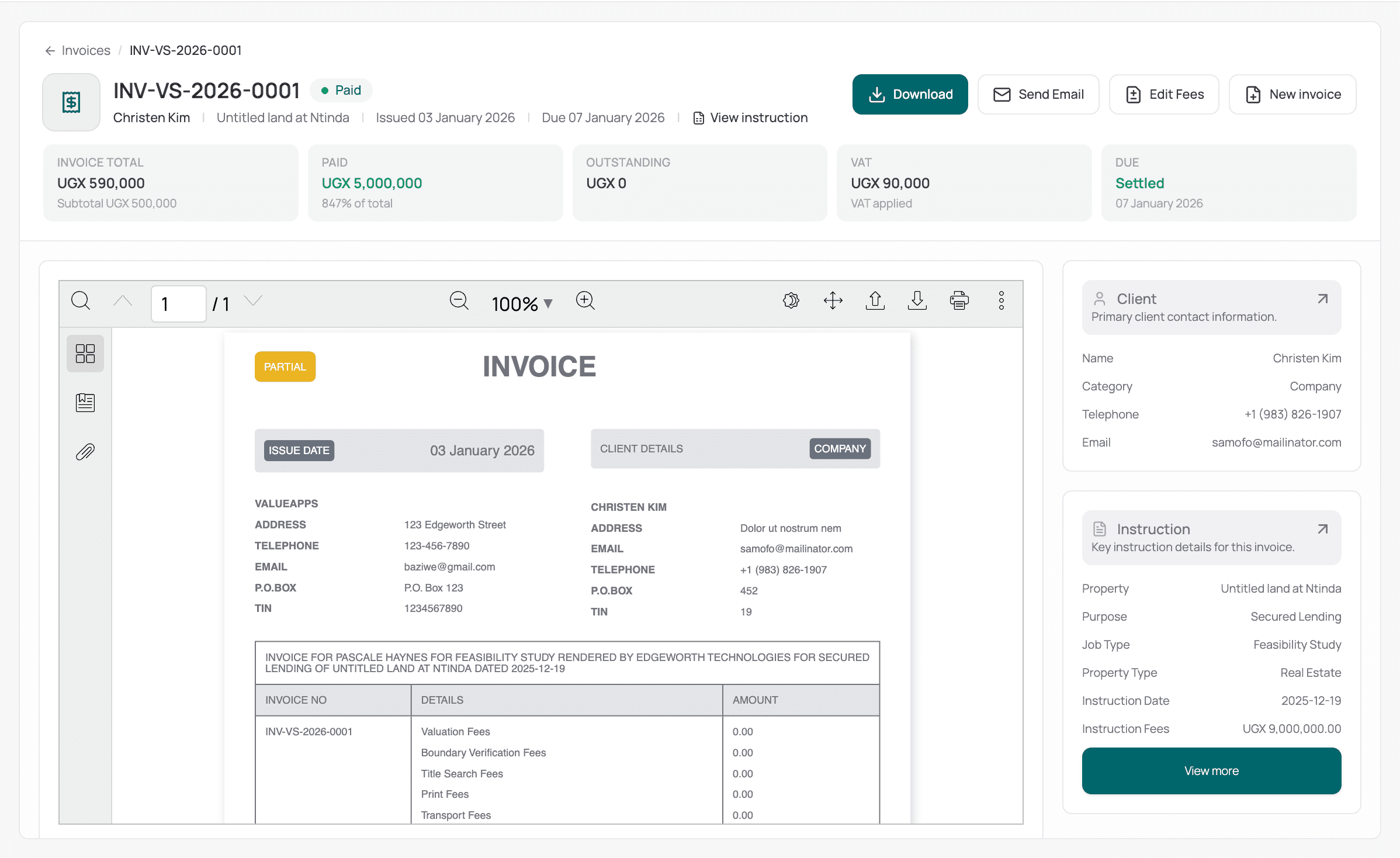Click the Instruction Fees UGX 9,000,000.00 value

[1291, 729]
